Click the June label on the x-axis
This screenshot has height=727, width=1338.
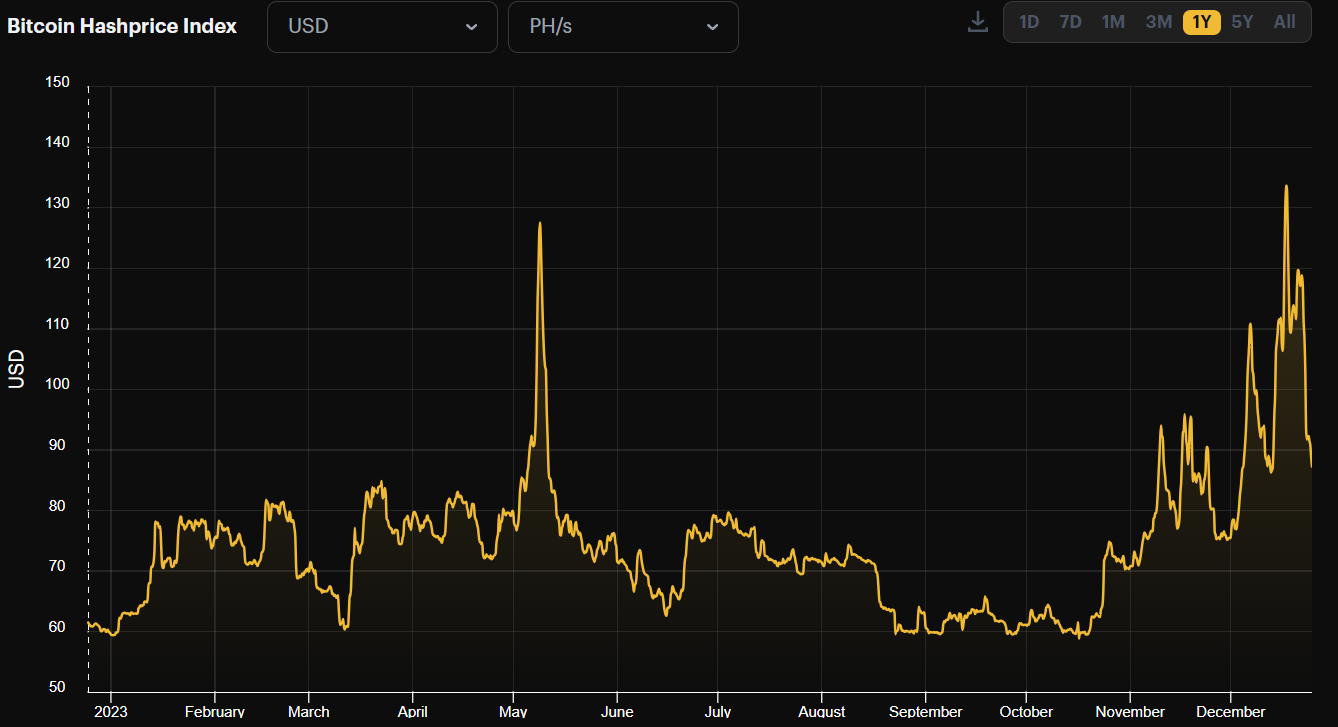click(x=617, y=712)
